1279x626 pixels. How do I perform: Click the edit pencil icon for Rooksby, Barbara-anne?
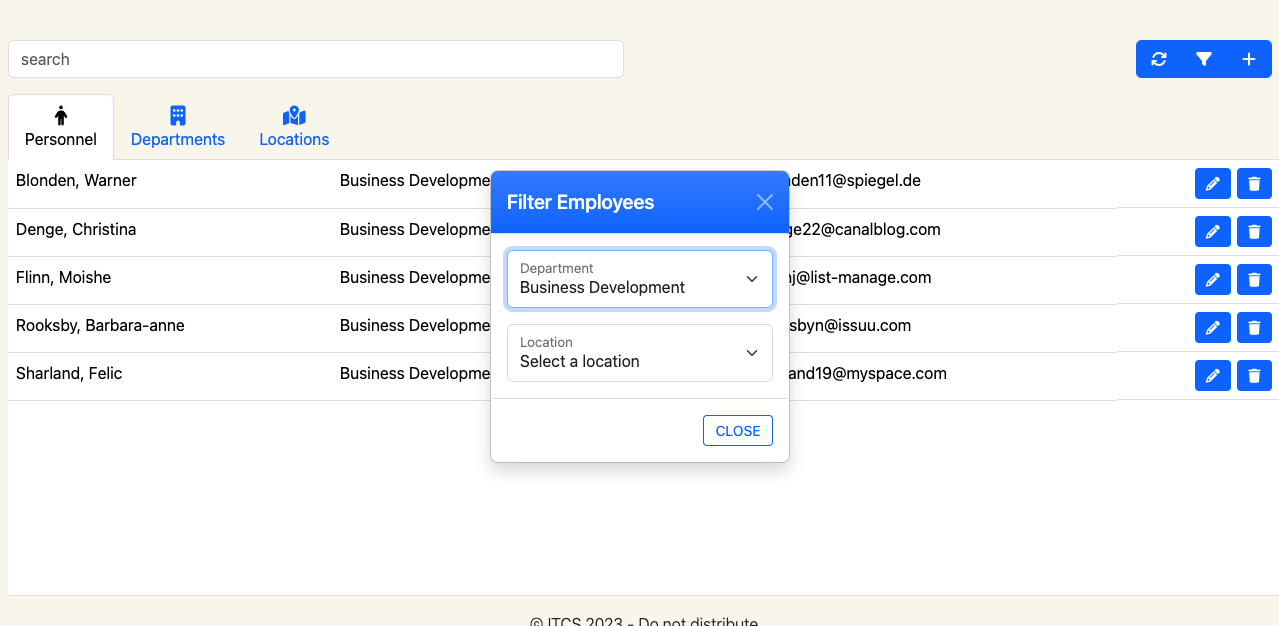[x=1212, y=327]
